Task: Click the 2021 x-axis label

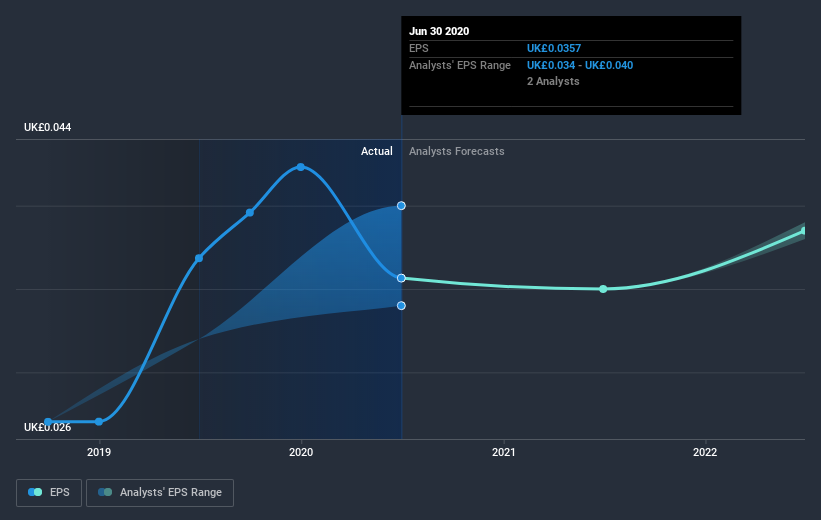Action: click(504, 452)
